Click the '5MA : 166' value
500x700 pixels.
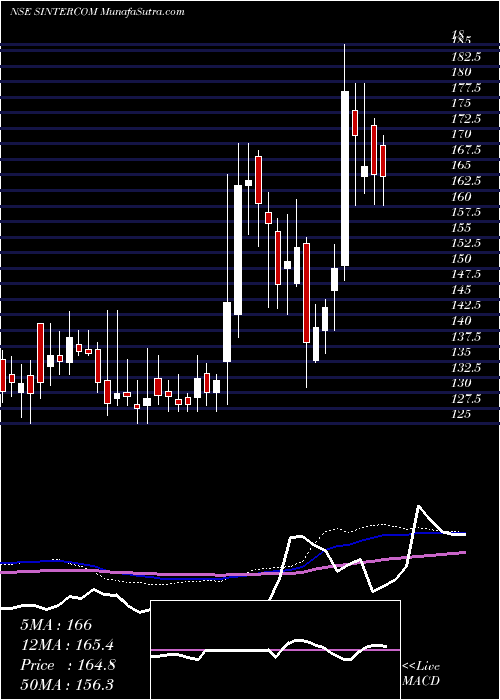(56, 625)
